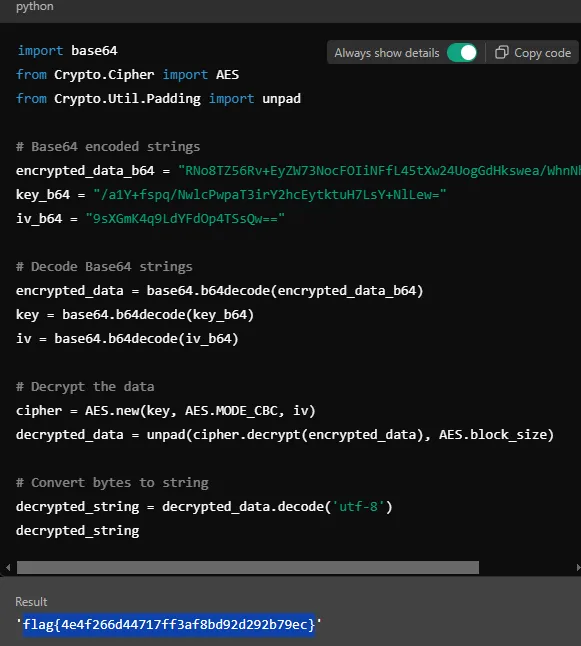Viewport: 581px width, 646px height.
Task: Click the Base64 encoded strings comment
Action: pos(108,147)
